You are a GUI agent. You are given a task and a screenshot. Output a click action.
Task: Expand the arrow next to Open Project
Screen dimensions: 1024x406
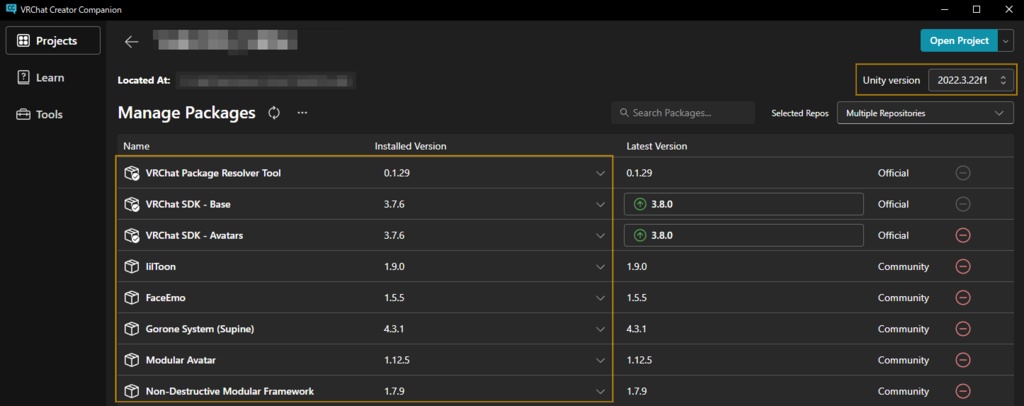1005,40
